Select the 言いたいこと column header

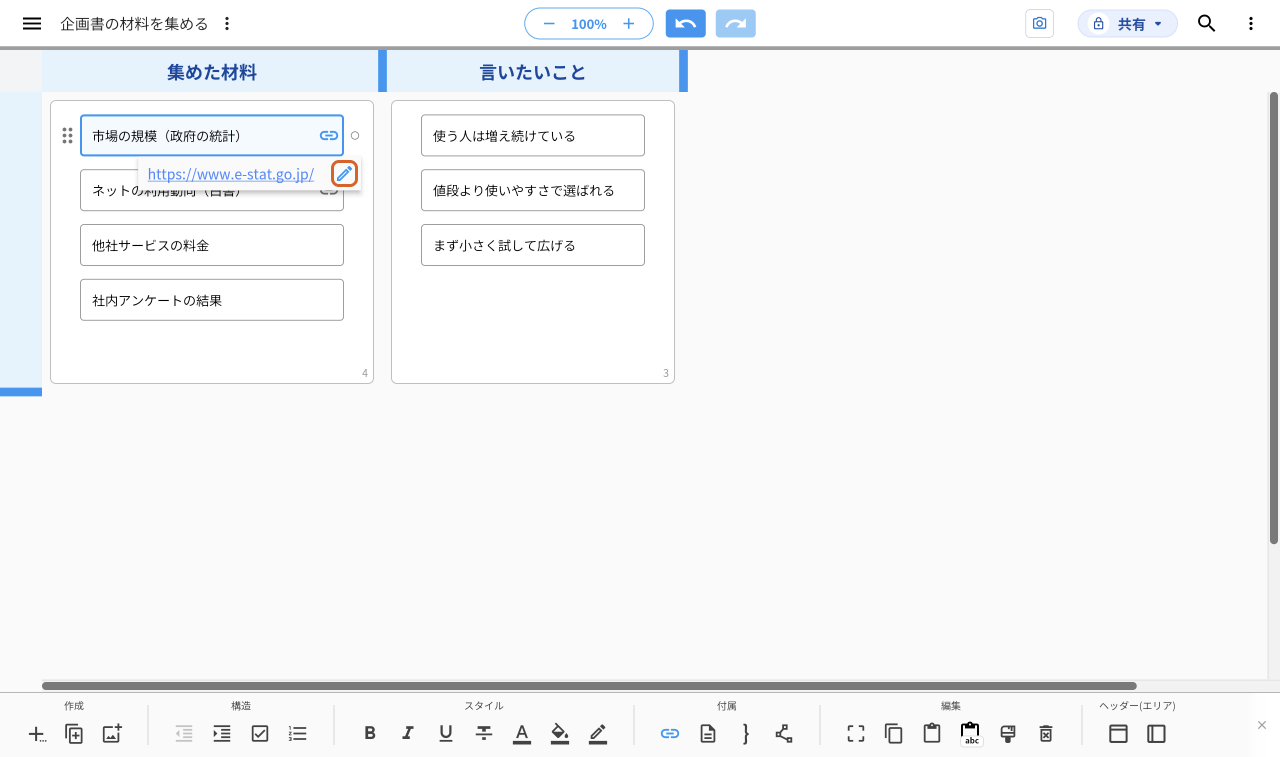coord(533,72)
